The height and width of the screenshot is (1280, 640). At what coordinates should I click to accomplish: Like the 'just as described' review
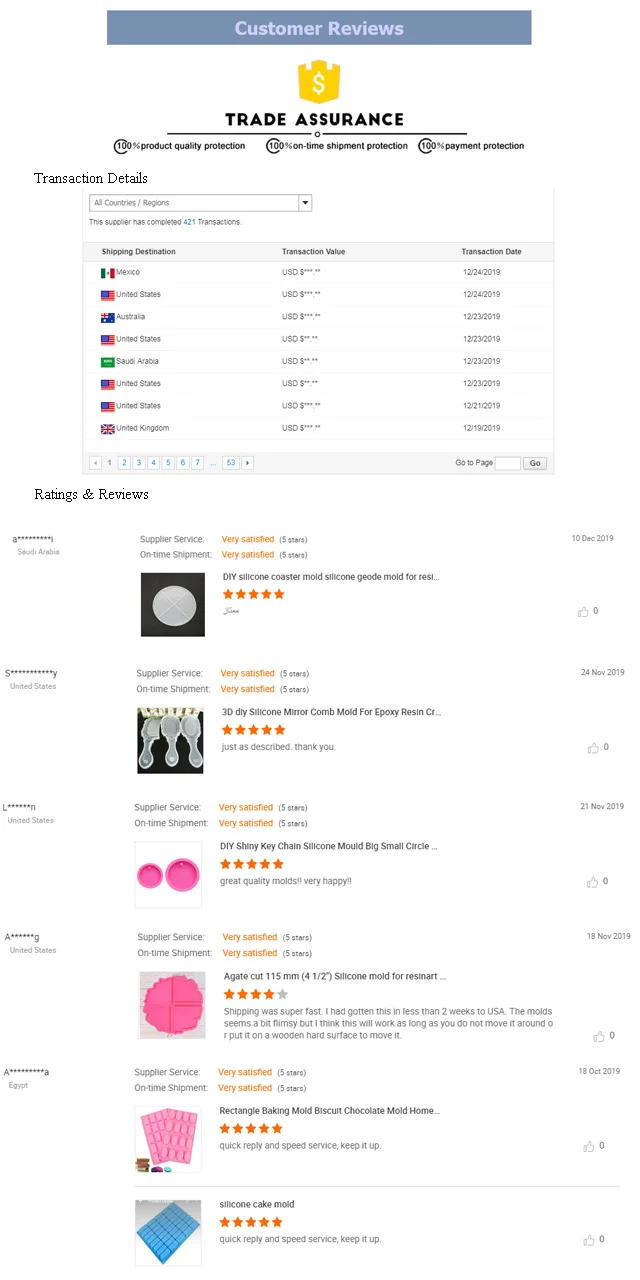coord(593,747)
